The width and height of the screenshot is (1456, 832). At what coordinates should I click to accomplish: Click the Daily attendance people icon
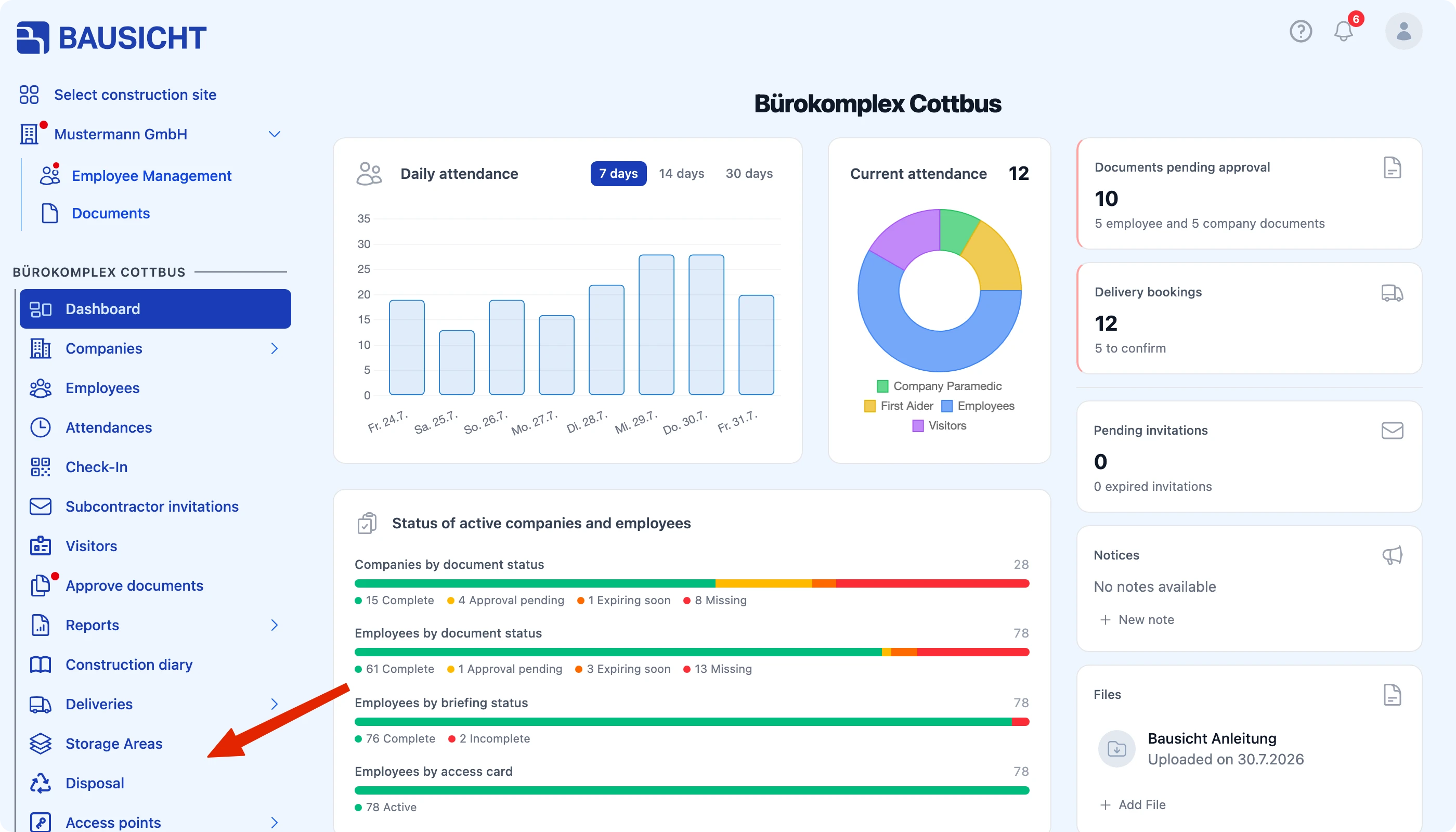369,174
